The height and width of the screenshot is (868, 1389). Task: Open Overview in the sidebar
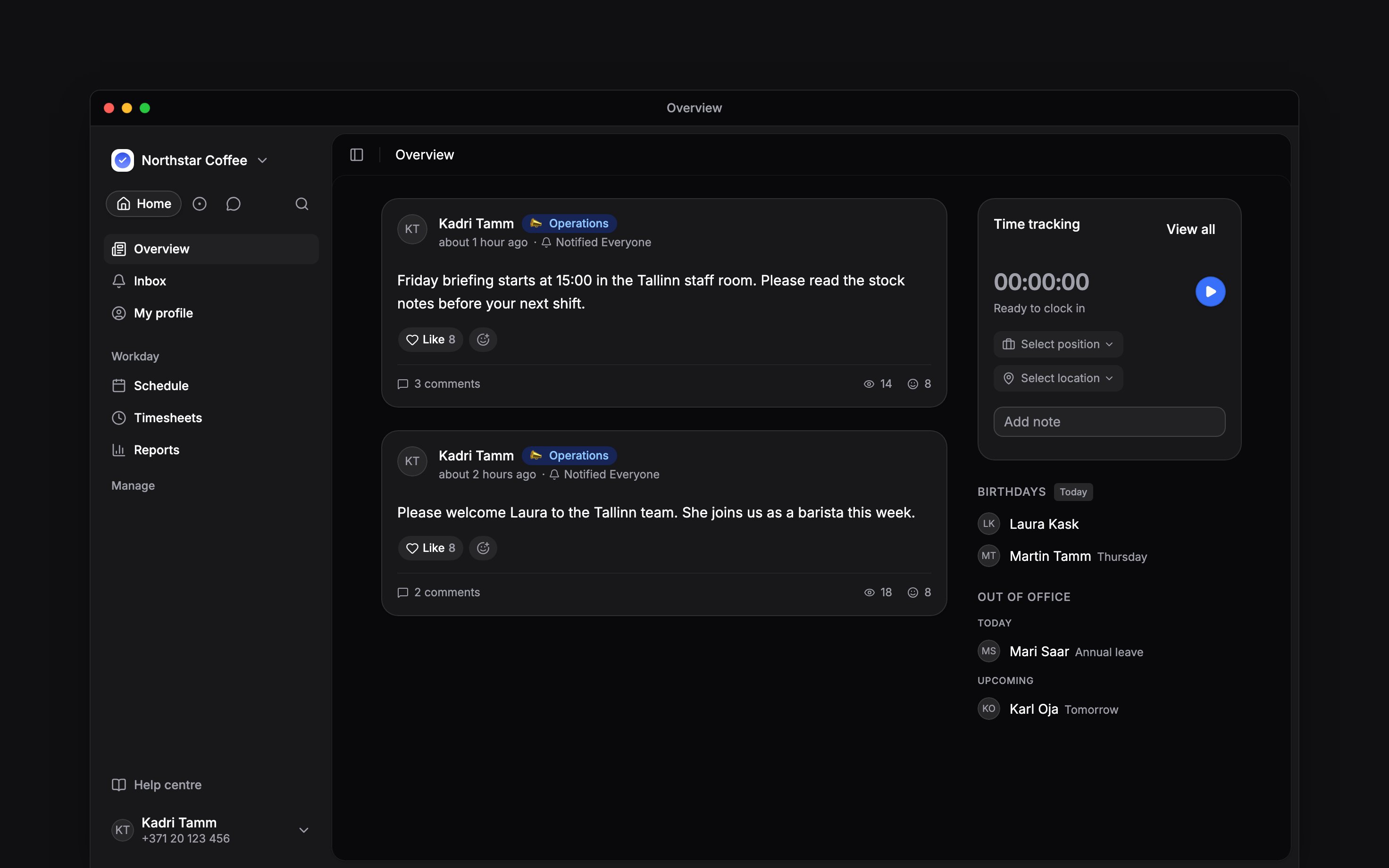pos(211,249)
